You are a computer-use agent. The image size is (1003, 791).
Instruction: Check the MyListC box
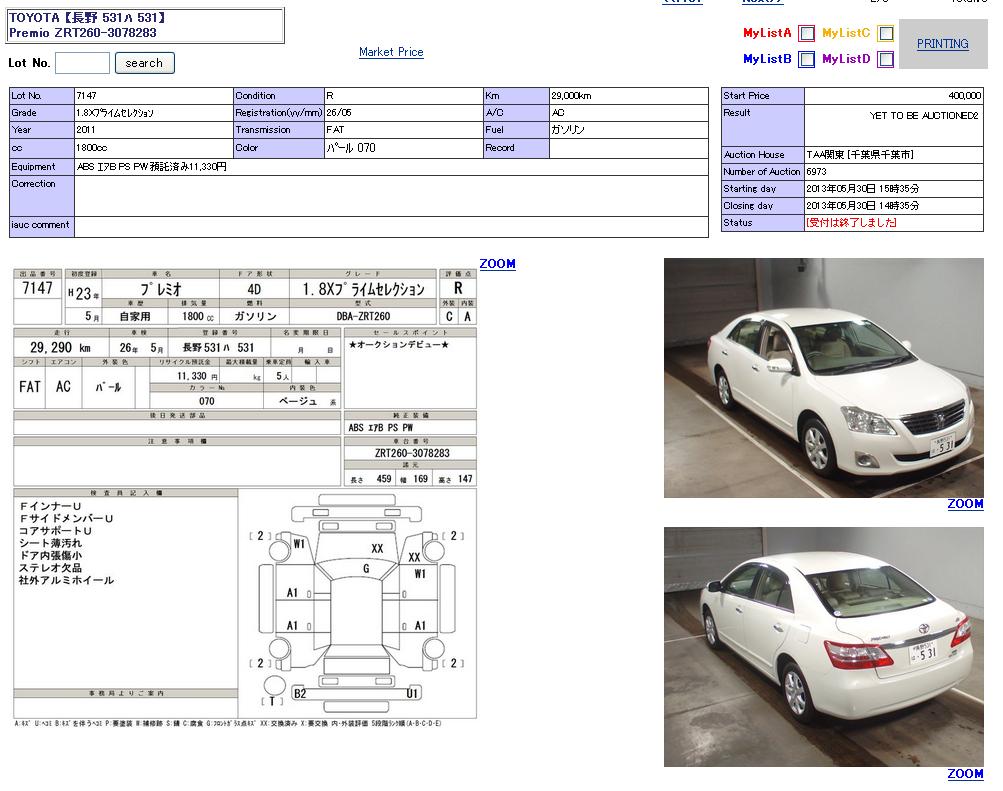885,33
